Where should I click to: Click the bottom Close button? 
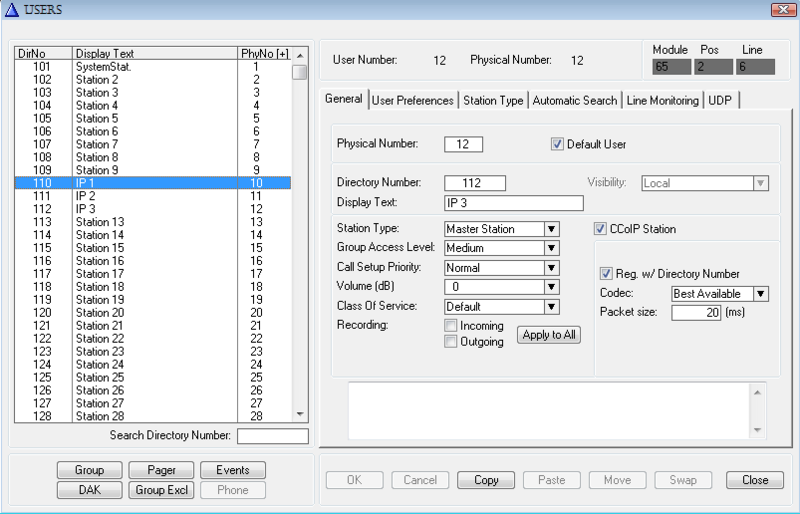pyautogui.click(x=755, y=480)
